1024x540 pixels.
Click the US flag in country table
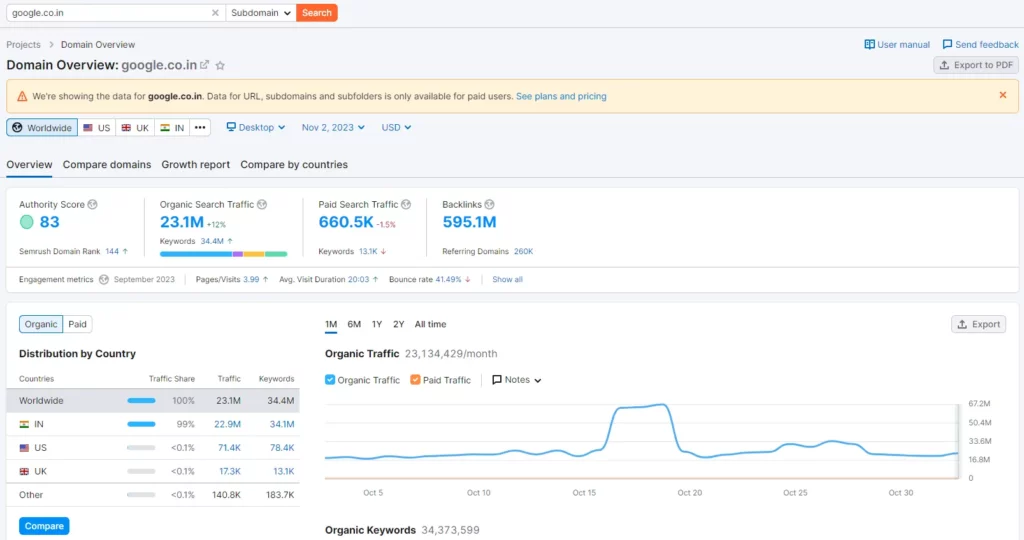click(x=24, y=448)
